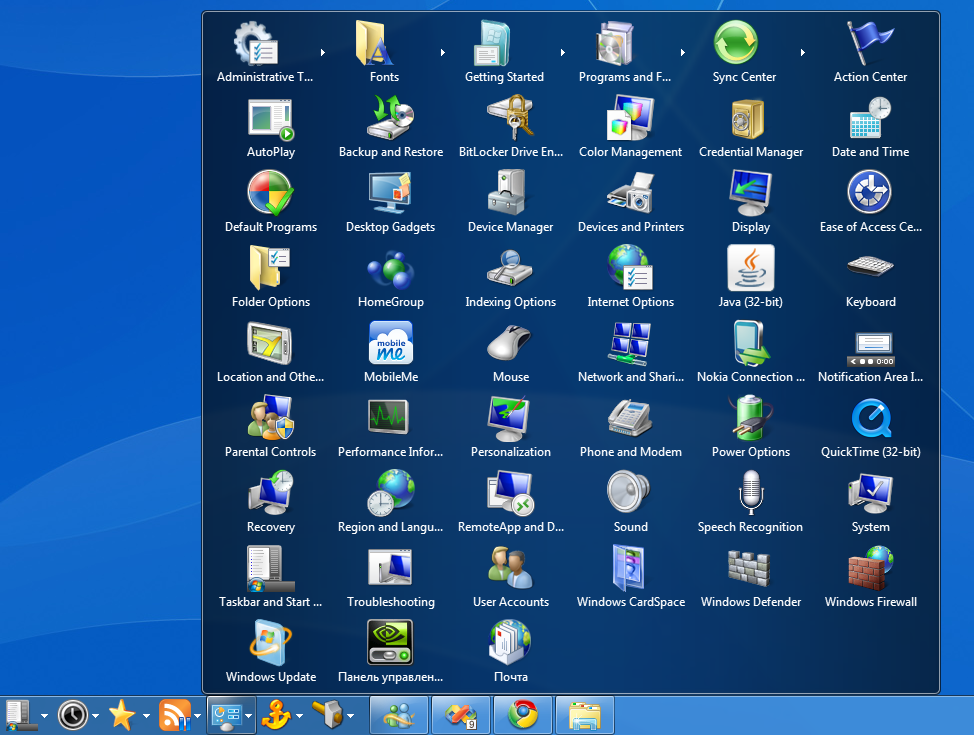Open Programs and Features icon
The height and width of the screenshot is (735, 974).
click(614, 43)
